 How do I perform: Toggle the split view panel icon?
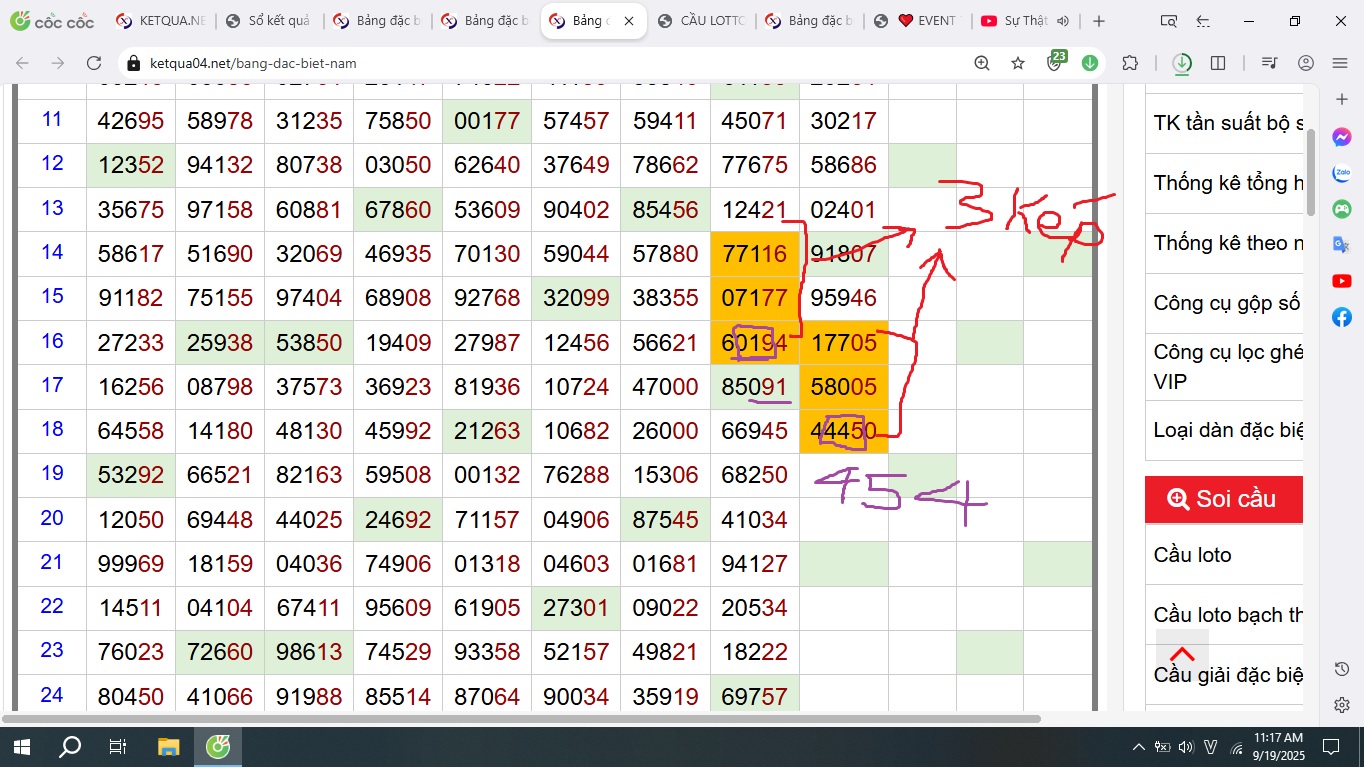(x=1218, y=63)
